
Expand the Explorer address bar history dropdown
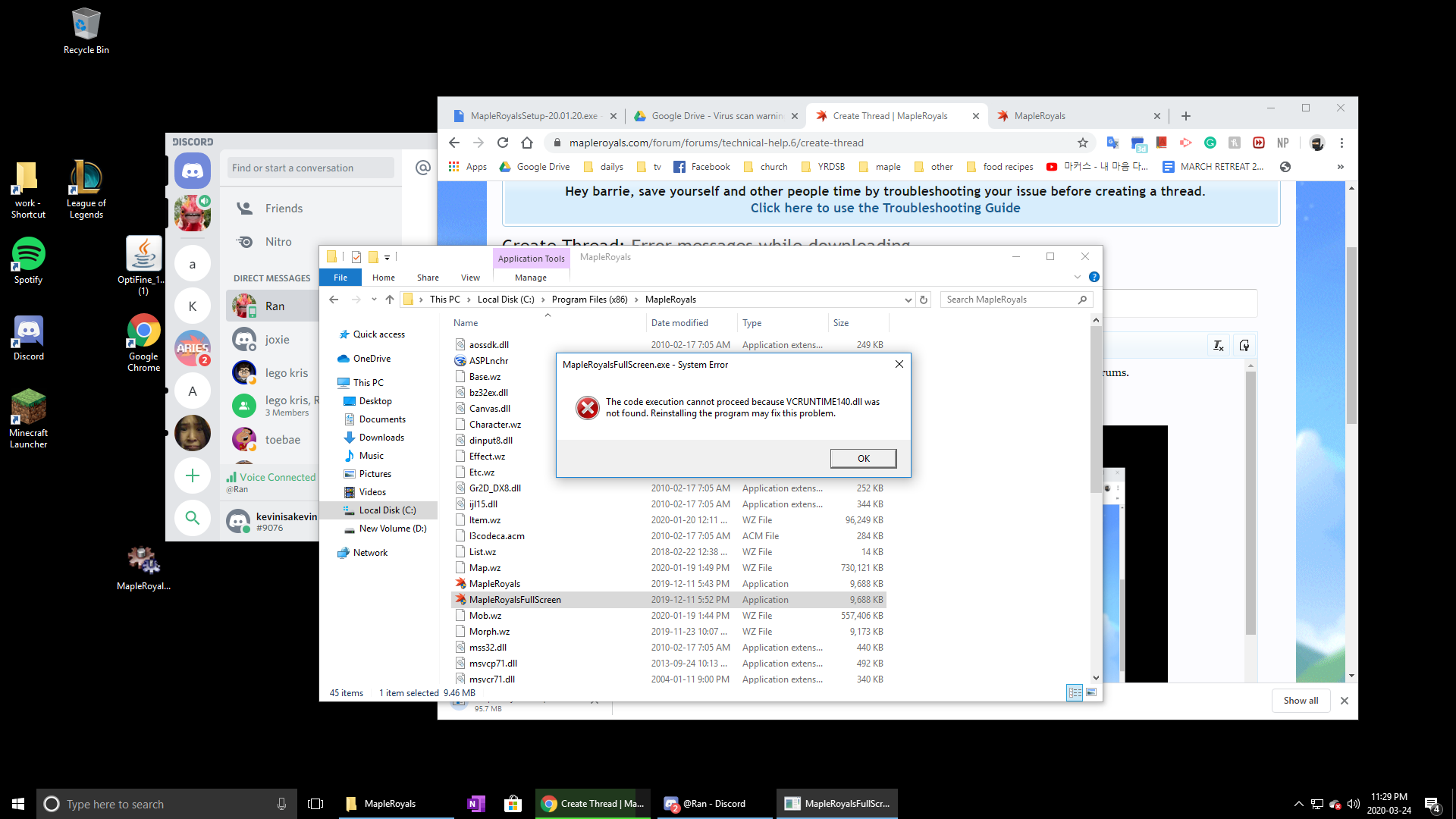908,300
